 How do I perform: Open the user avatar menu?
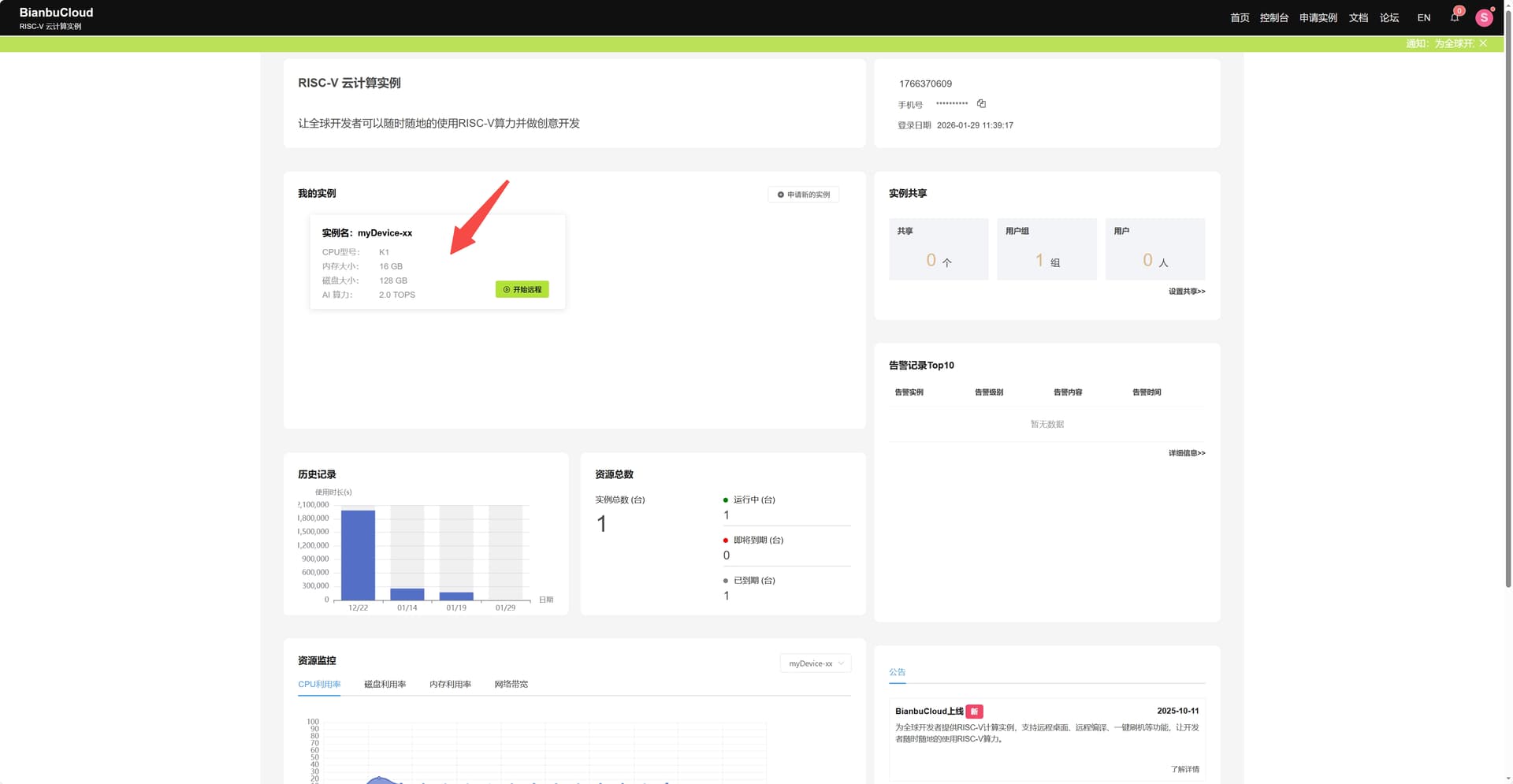coord(1484,17)
